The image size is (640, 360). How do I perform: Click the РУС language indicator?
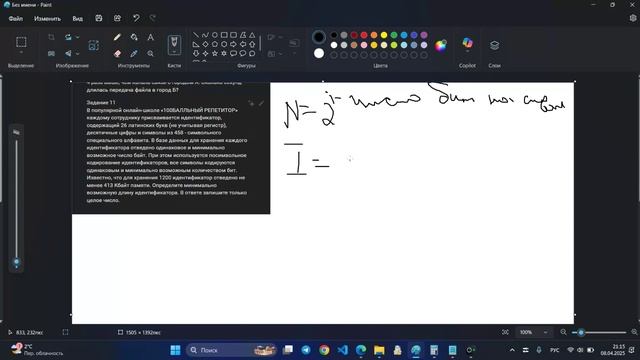coord(554,350)
